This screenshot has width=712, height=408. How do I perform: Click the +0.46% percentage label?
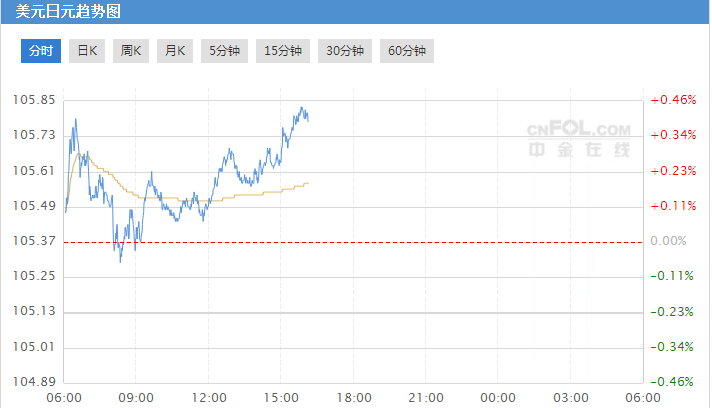click(x=673, y=100)
